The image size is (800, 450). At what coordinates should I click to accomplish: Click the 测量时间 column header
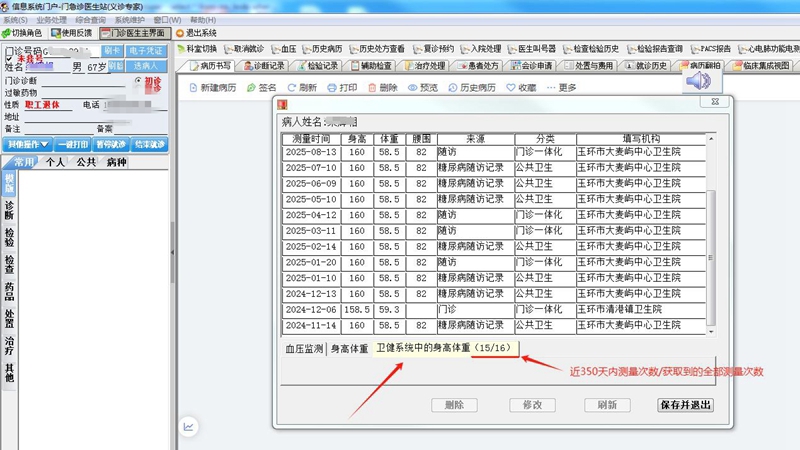[x=311, y=139]
